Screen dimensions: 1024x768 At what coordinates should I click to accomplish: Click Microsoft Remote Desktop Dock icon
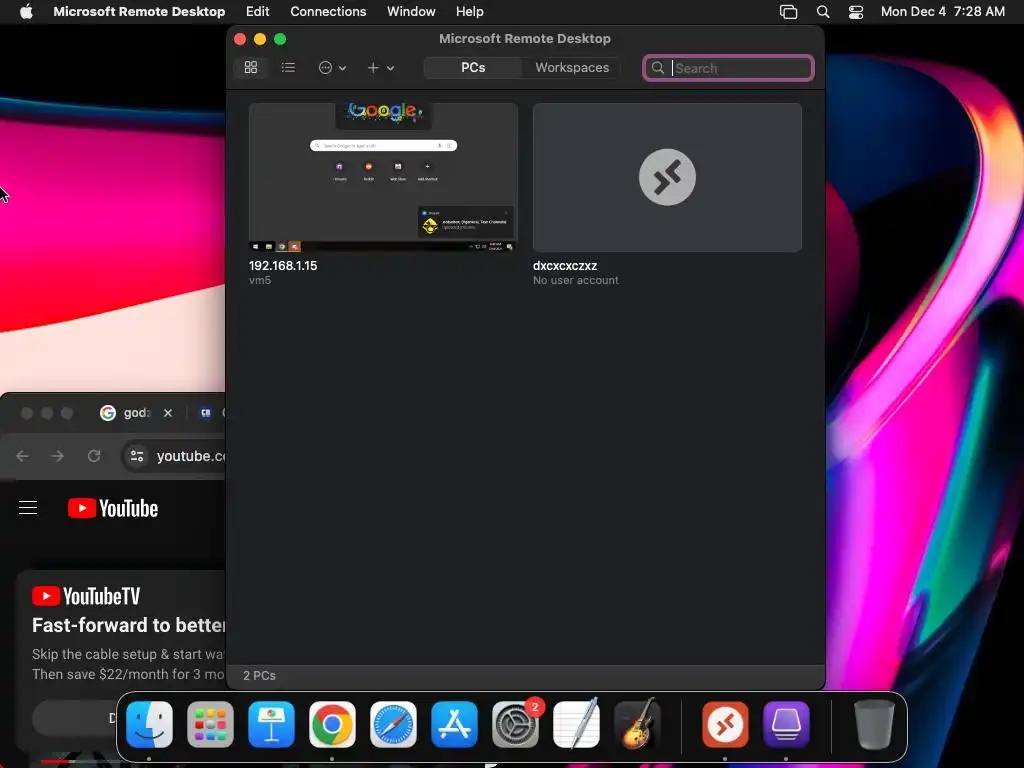click(x=725, y=724)
